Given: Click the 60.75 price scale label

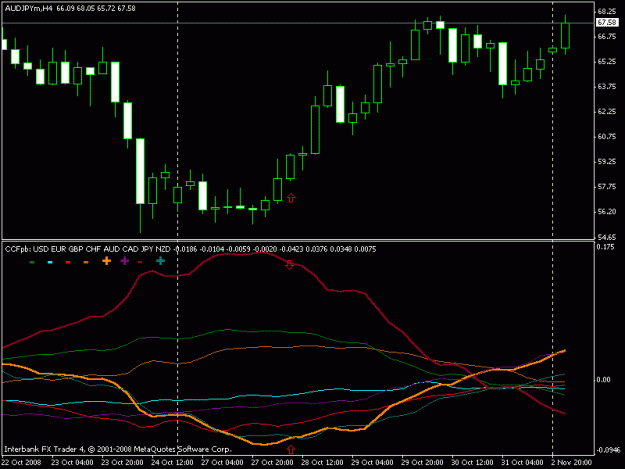Looking at the screenshot, I should tap(607, 137).
